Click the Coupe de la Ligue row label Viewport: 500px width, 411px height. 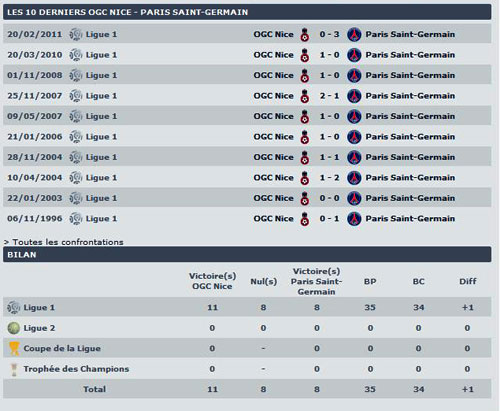(x=62, y=348)
